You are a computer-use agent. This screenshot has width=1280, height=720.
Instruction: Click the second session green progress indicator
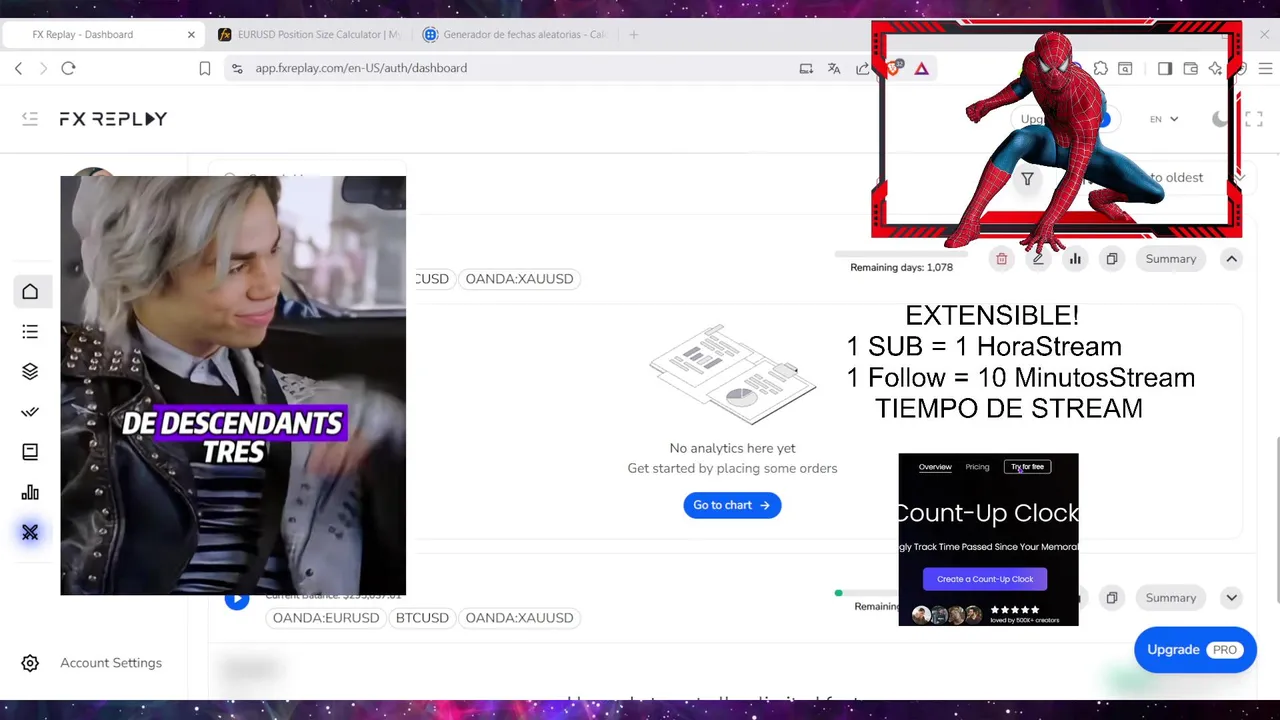[x=838, y=593]
